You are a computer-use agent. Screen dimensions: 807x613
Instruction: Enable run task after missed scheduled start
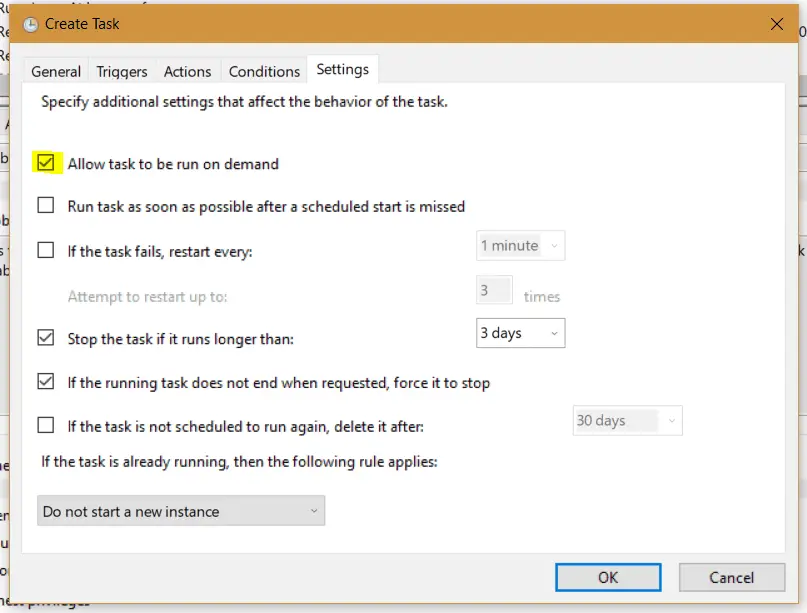(x=46, y=206)
